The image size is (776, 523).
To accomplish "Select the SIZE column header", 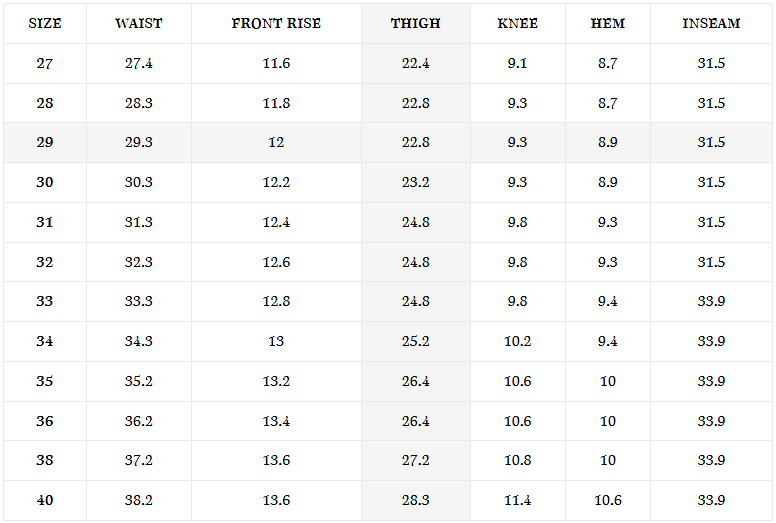I will click(x=45, y=23).
